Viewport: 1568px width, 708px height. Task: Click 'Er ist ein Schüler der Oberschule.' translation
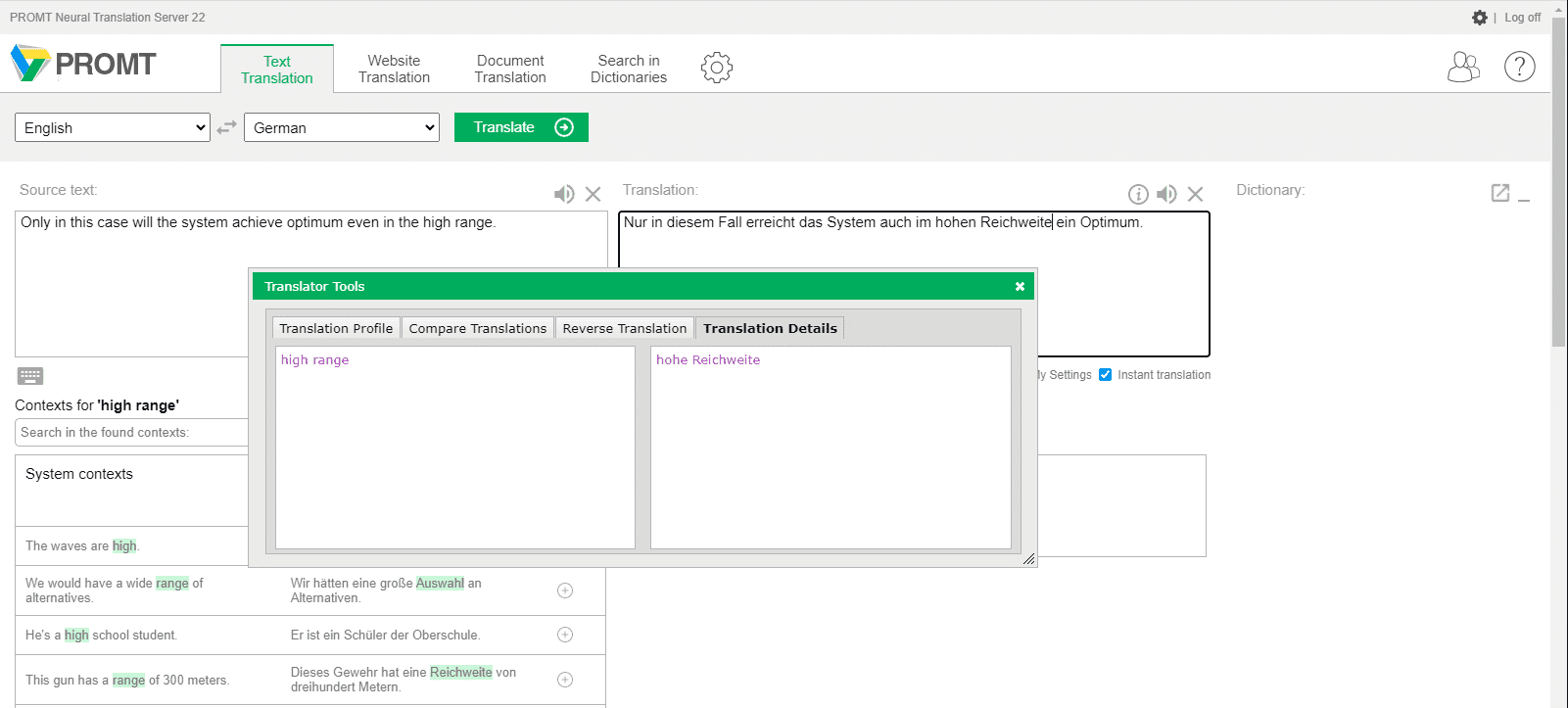[386, 635]
